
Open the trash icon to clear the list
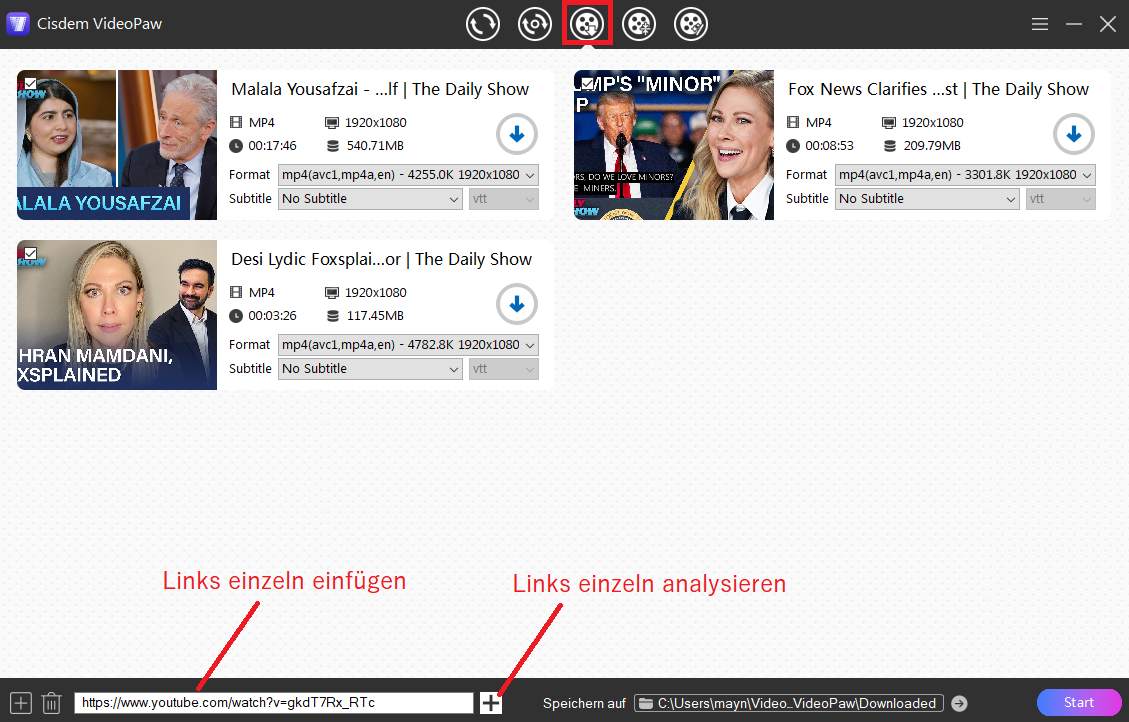click(48, 702)
